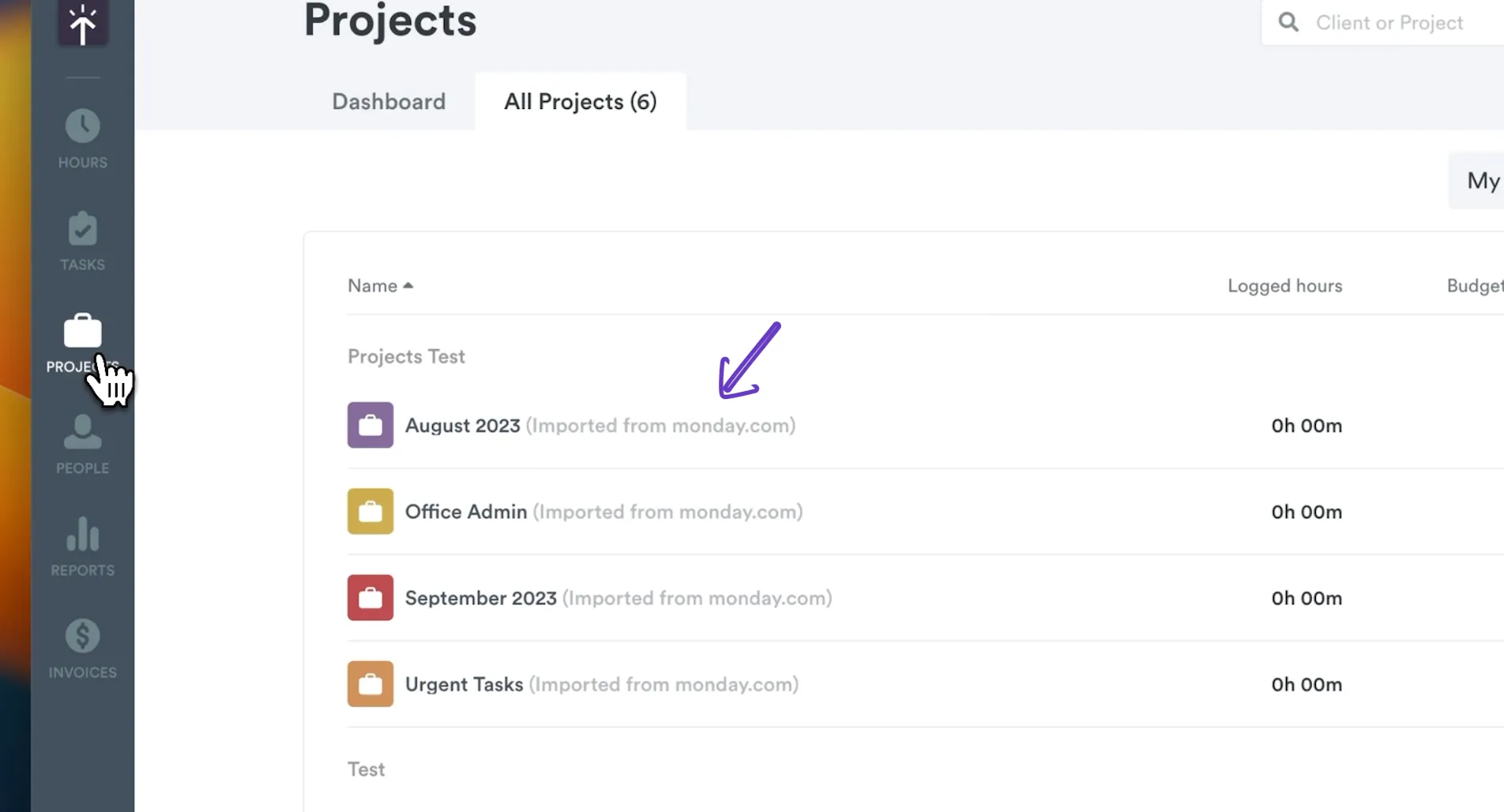Click the orange Urgent Tasks project icon
Image resolution: width=1504 pixels, height=812 pixels.
pyautogui.click(x=370, y=683)
